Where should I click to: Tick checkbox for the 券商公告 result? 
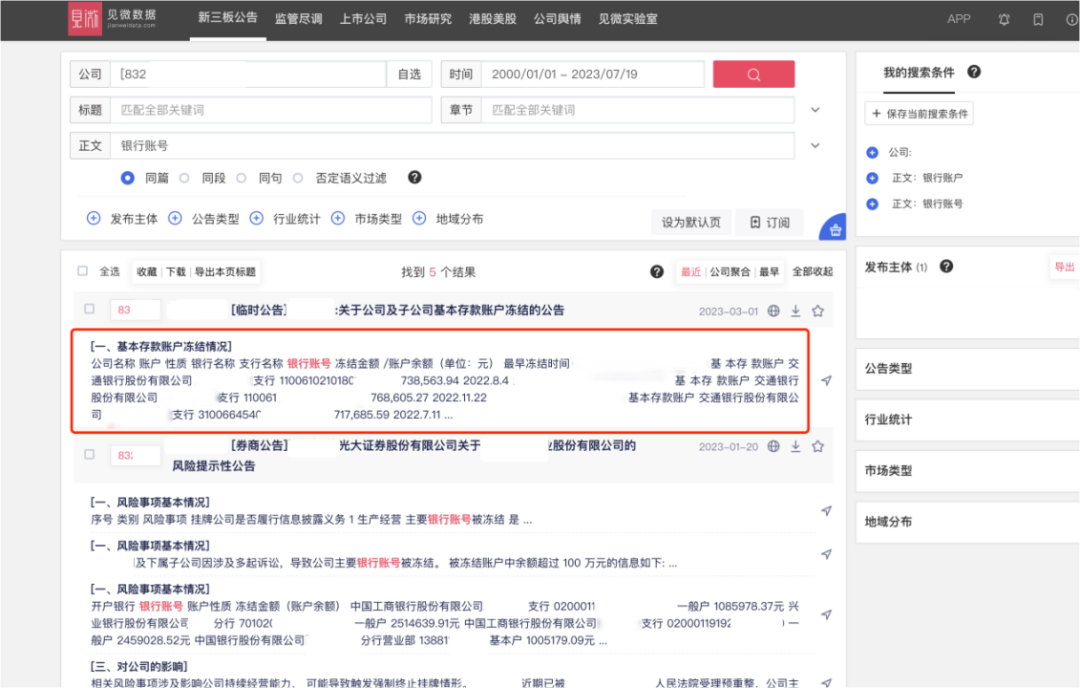90,455
